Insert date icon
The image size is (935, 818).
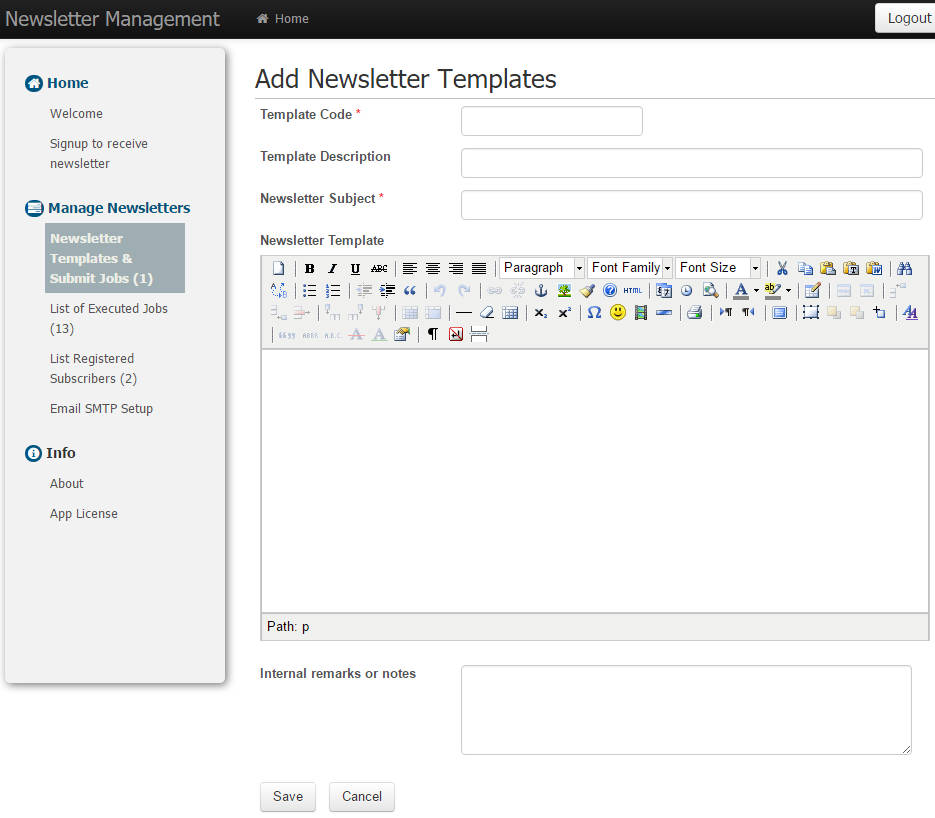coord(664,290)
